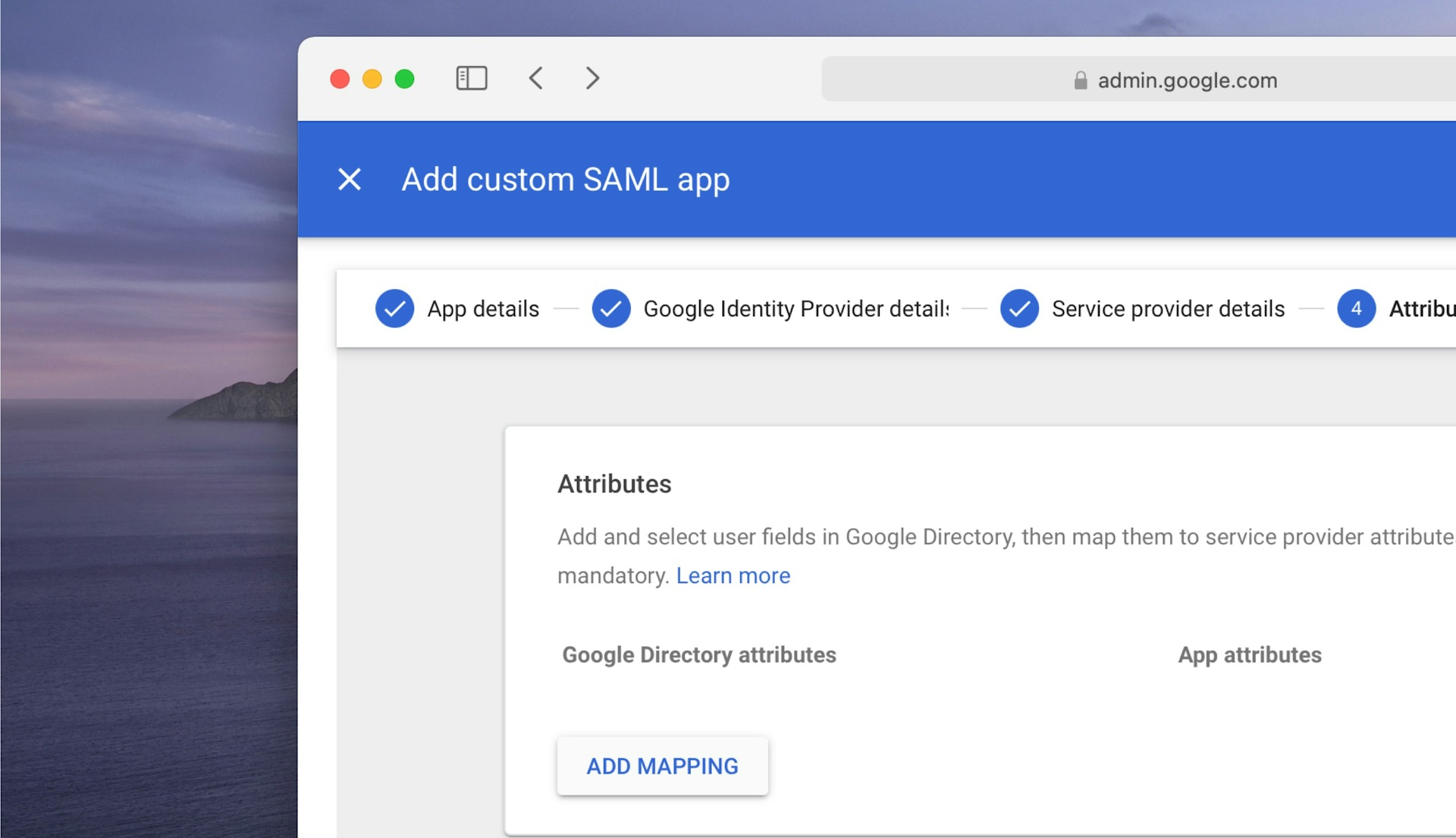Click the lock icon in address bar
This screenshot has width=1456, height=838.
[x=1080, y=80]
